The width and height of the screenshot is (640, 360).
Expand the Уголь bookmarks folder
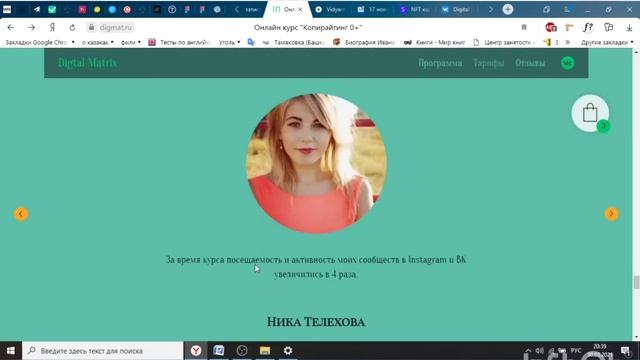(x=229, y=42)
